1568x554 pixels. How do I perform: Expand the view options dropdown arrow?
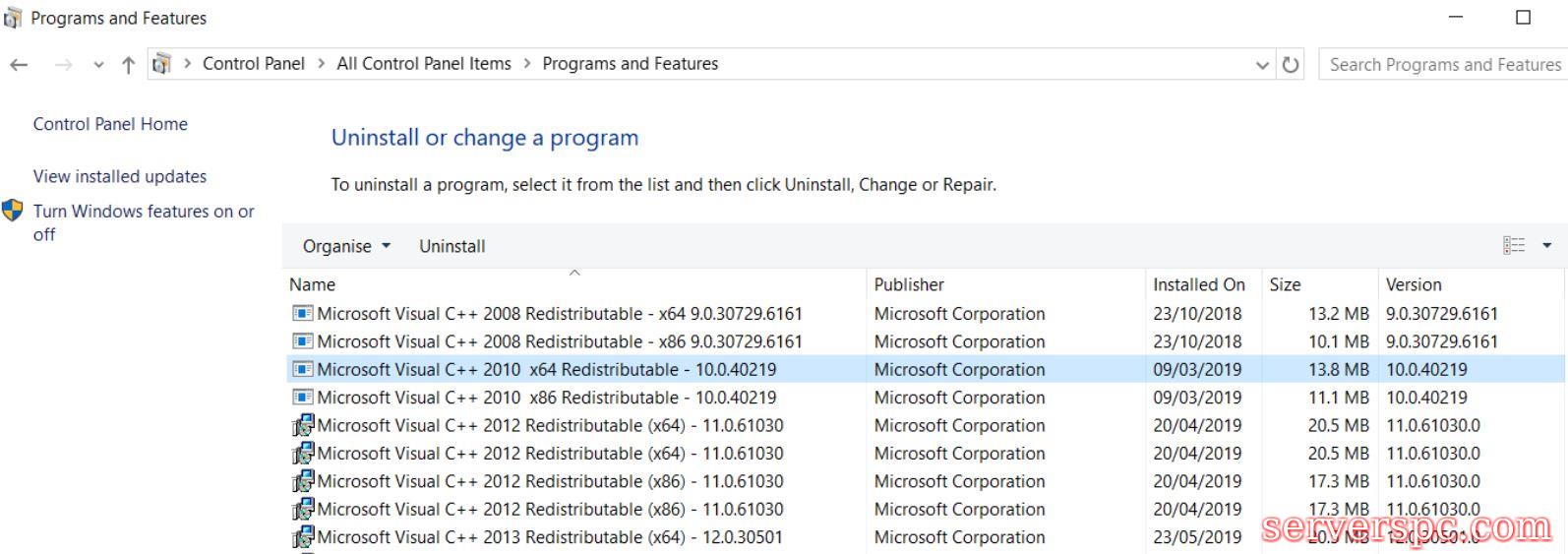point(1546,246)
